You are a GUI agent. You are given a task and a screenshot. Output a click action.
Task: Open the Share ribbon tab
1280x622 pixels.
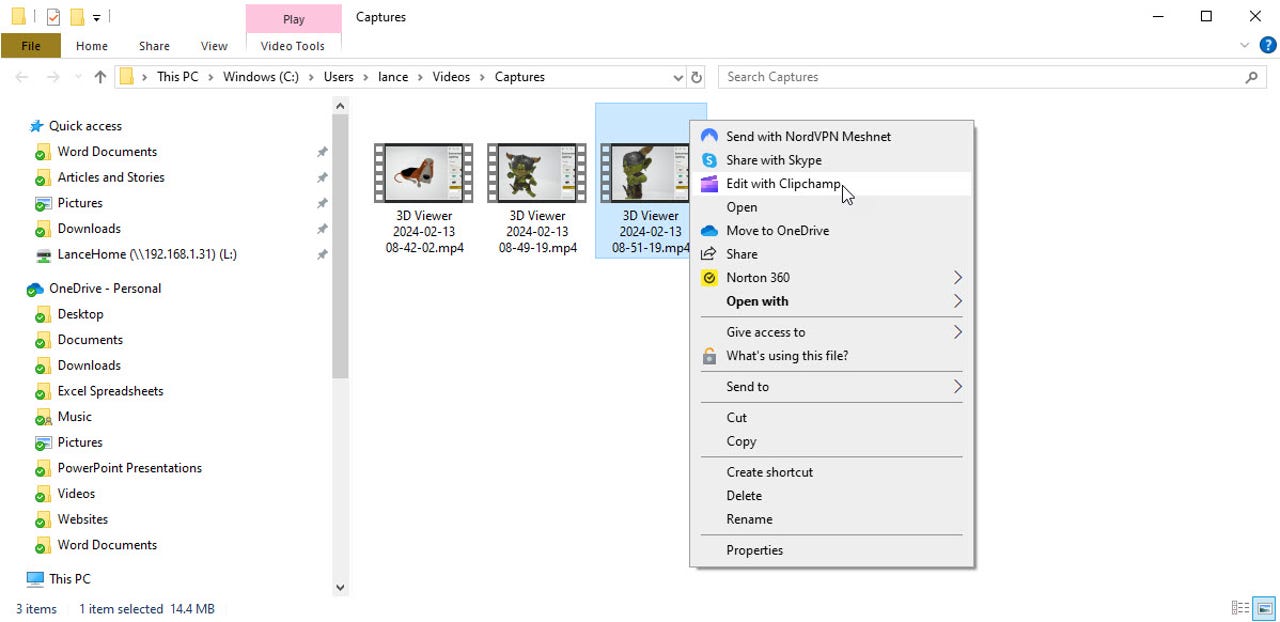154,46
